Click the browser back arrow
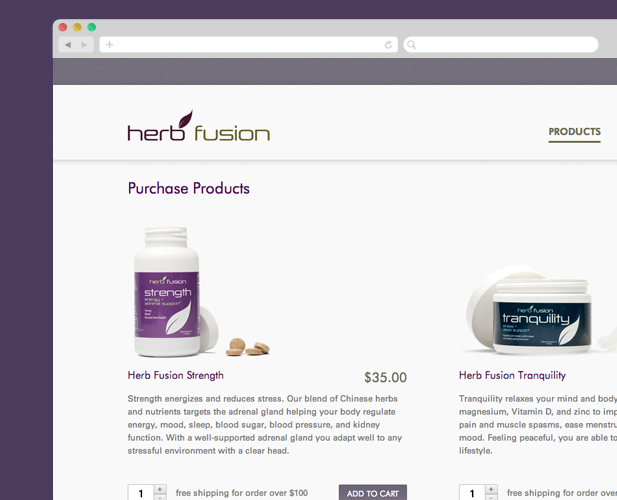This screenshot has height=500, width=617. [68, 45]
